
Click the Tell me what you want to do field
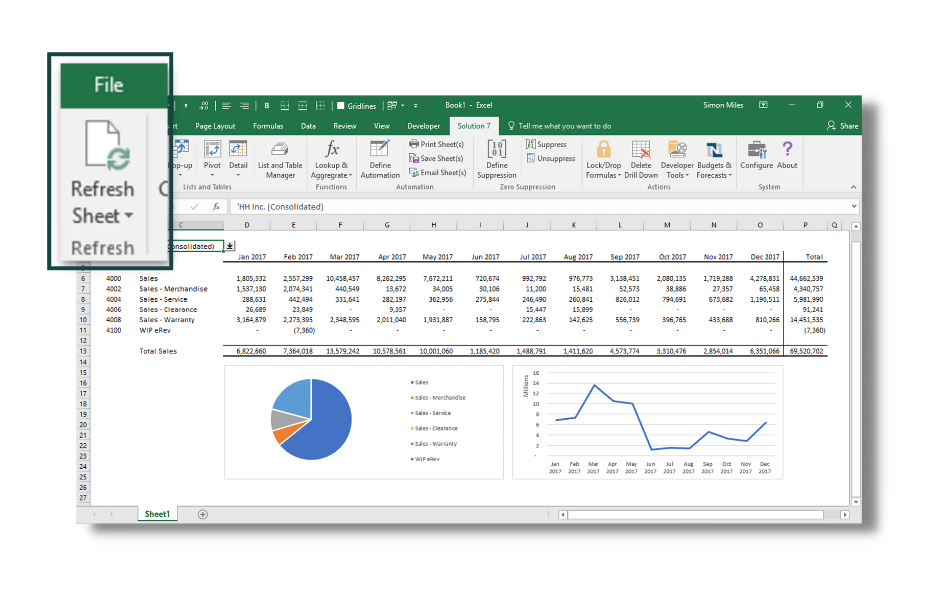click(x=562, y=126)
